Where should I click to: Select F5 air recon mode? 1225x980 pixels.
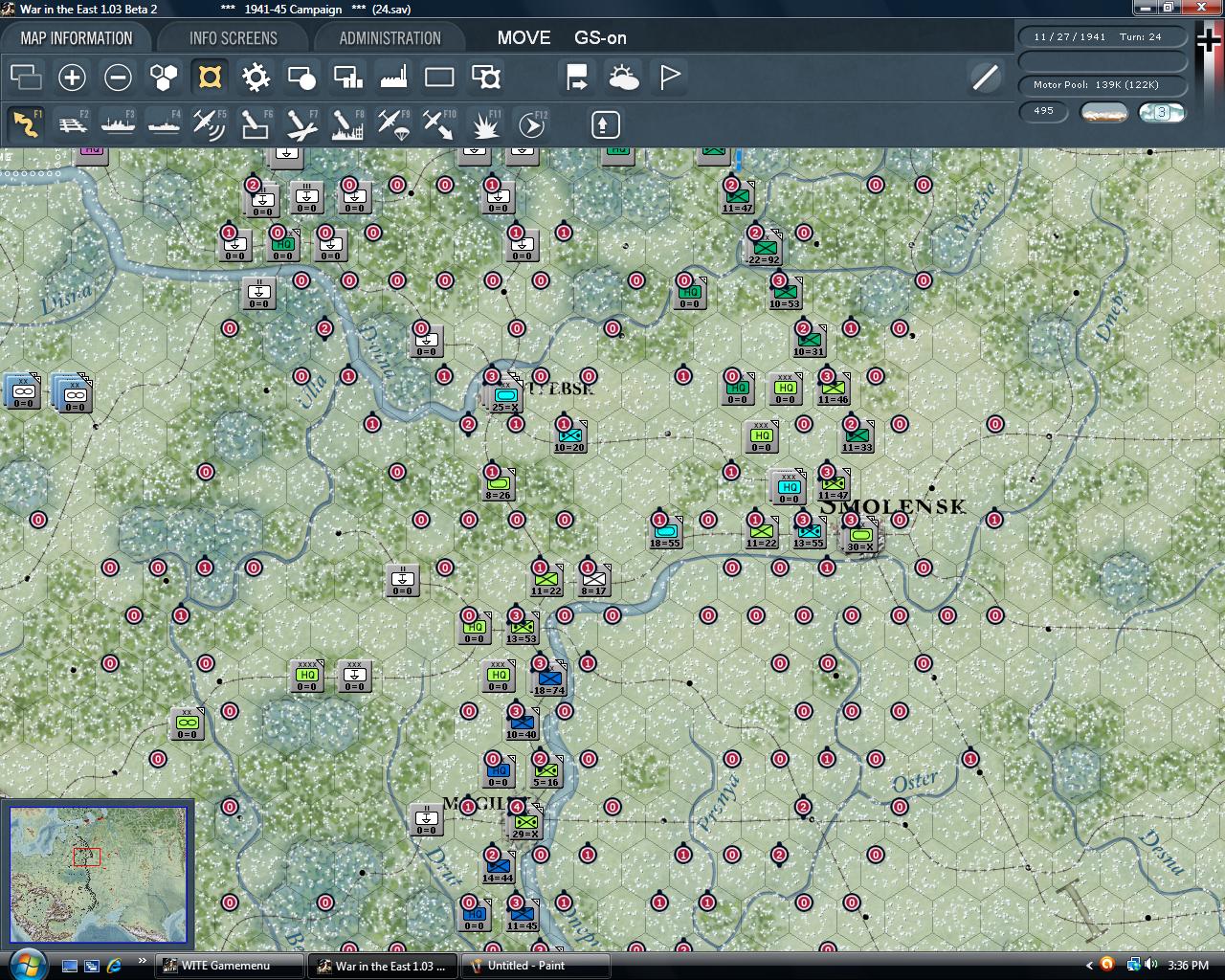(x=210, y=124)
